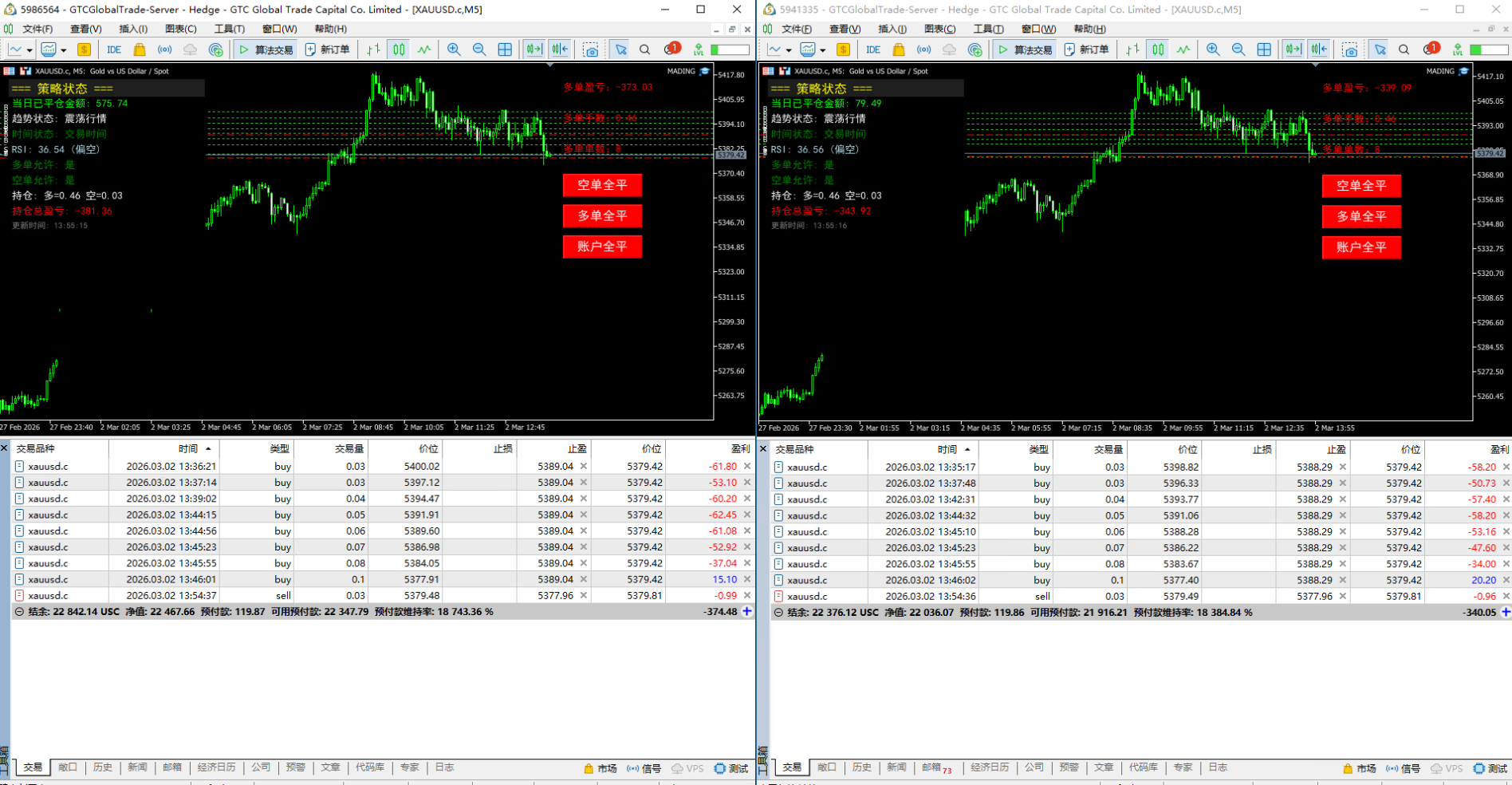
Task: Click 空单全平 button on right chart
Action: point(1361,186)
